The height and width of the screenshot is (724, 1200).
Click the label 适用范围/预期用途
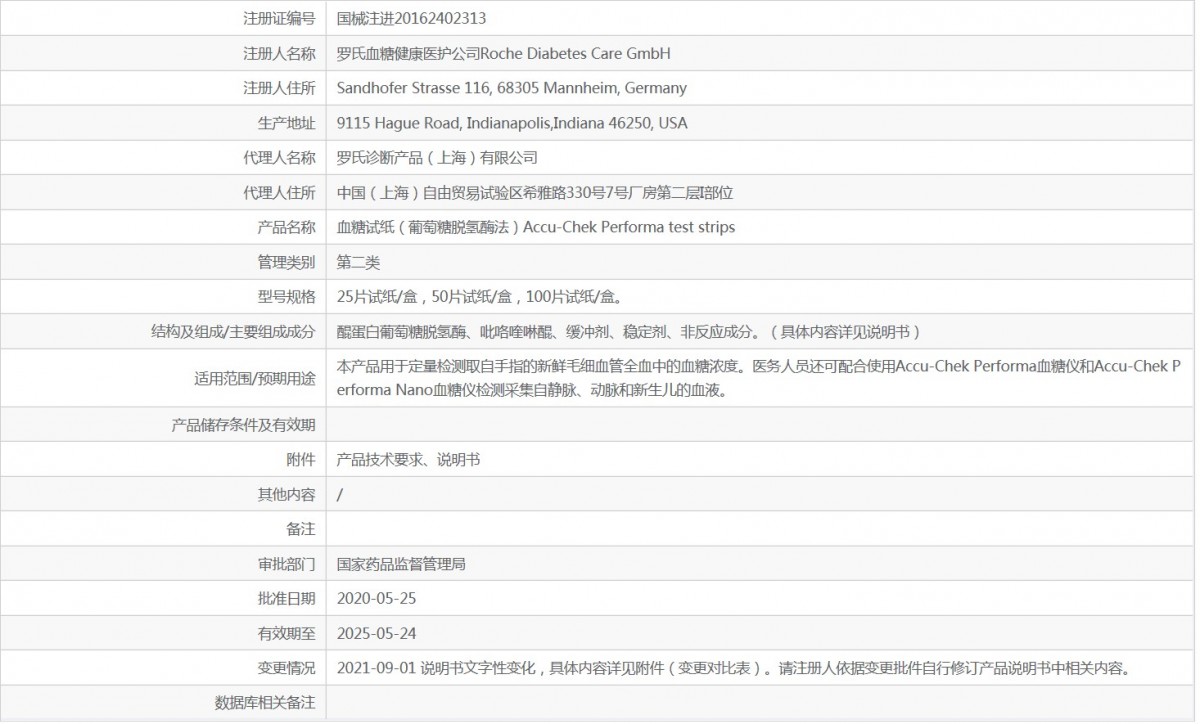tap(254, 378)
